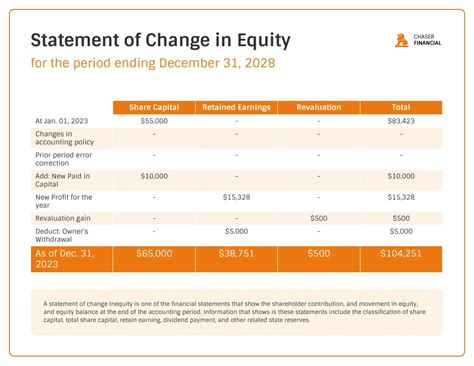Click the Chaser Financial lion logo icon
This screenshot has width=474, height=366.
pyautogui.click(x=402, y=40)
